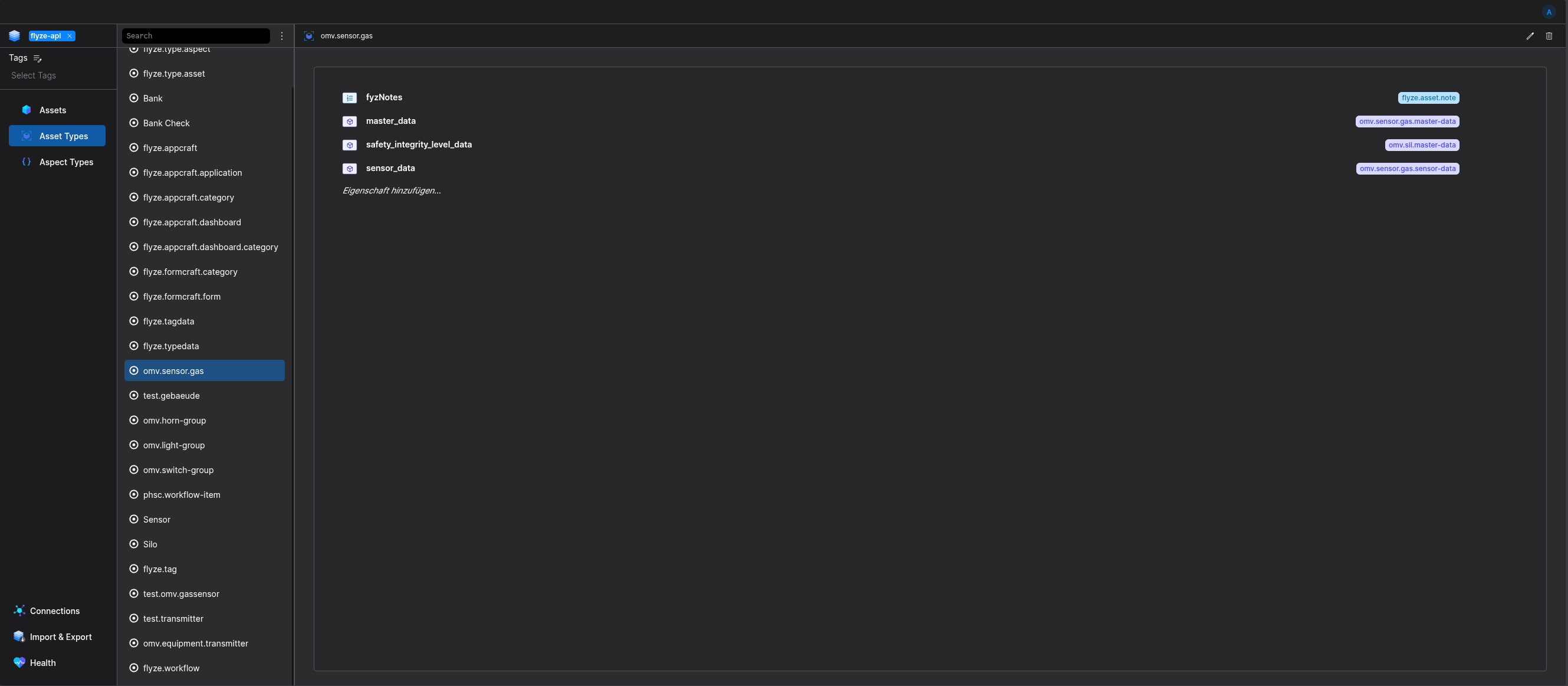Image resolution: width=1568 pixels, height=686 pixels.
Task: Open the three-dot menu beside Search
Action: [x=282, y=36]
